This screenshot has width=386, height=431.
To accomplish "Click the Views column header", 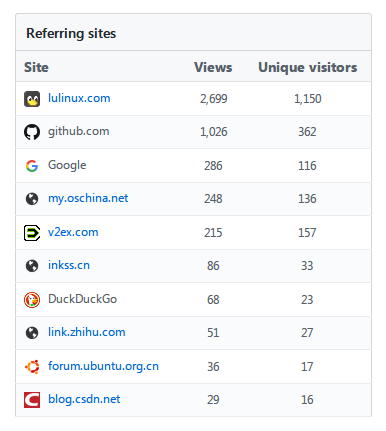I will (213, 67).
